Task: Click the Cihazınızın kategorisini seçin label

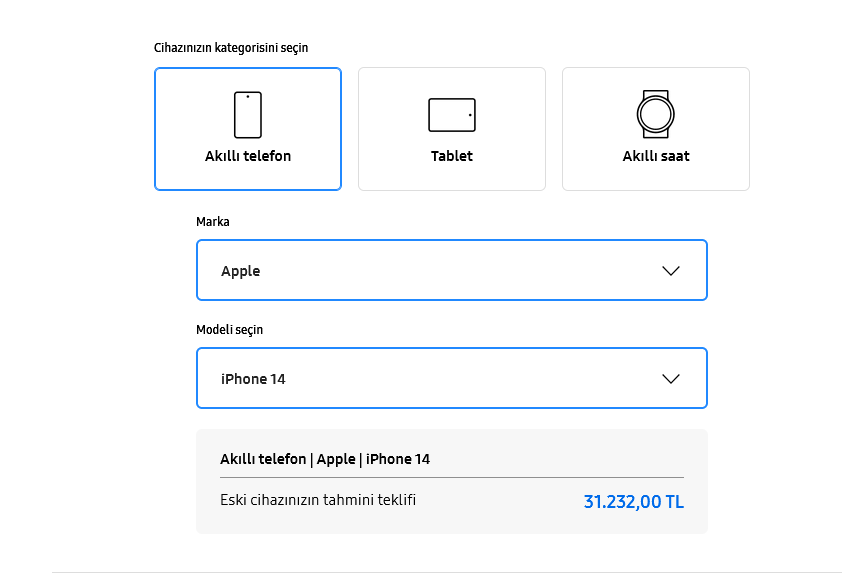Action: point(231,48)
